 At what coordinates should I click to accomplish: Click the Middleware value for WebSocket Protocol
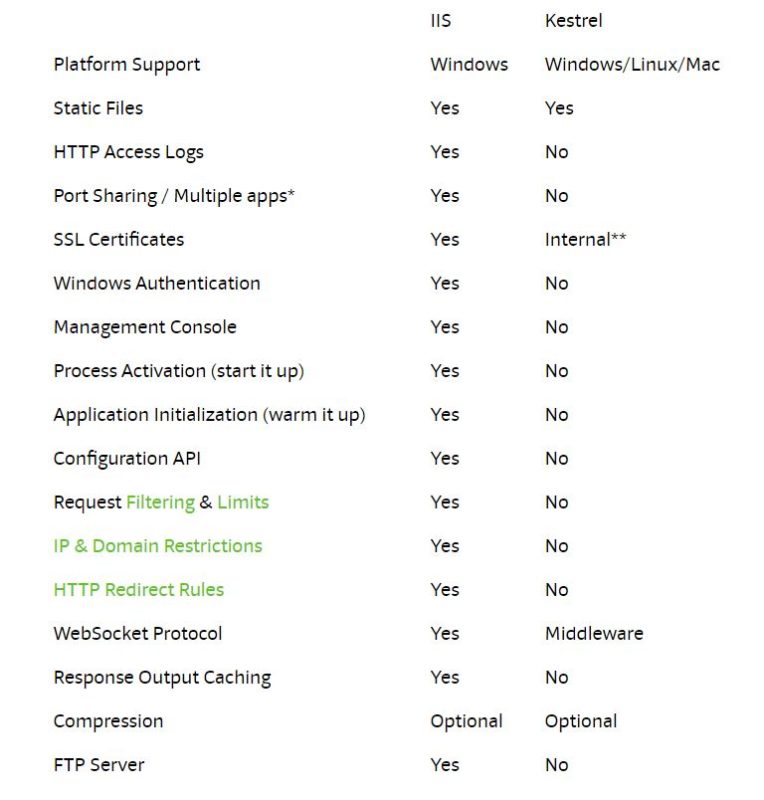pyautogui.click(x=593, y=633)
